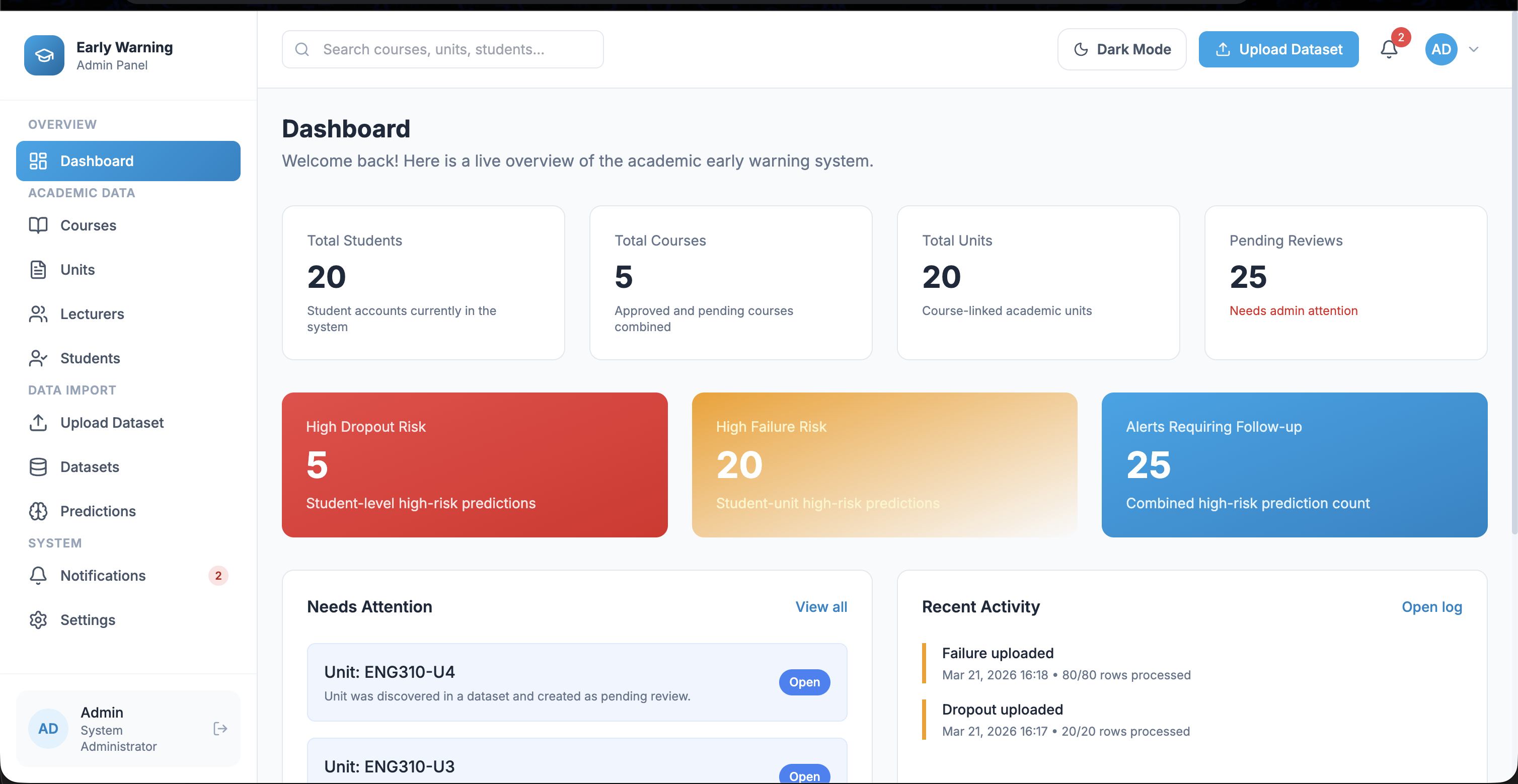Screen dimensions: 1518x784
Task: Click the Dashboard grid icon in sidebar
Action: tap(38, 161)
